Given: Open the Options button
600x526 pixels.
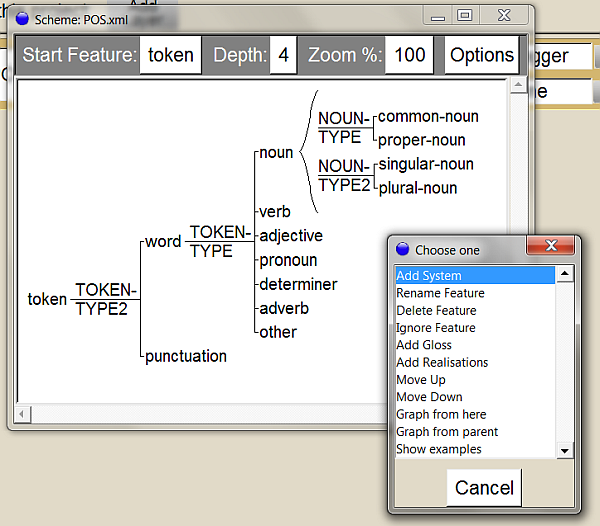Looking at the screenshot, I should point(482,55).
